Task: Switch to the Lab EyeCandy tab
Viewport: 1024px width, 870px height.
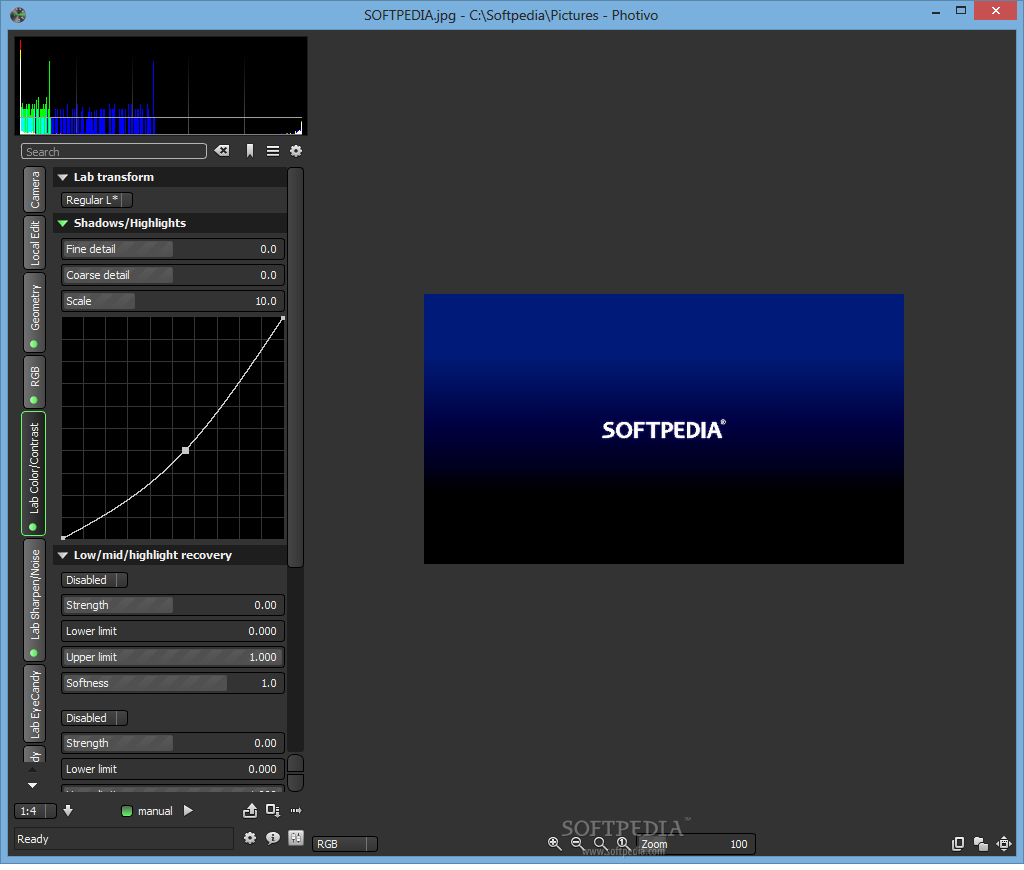Action: coord(35,703)
